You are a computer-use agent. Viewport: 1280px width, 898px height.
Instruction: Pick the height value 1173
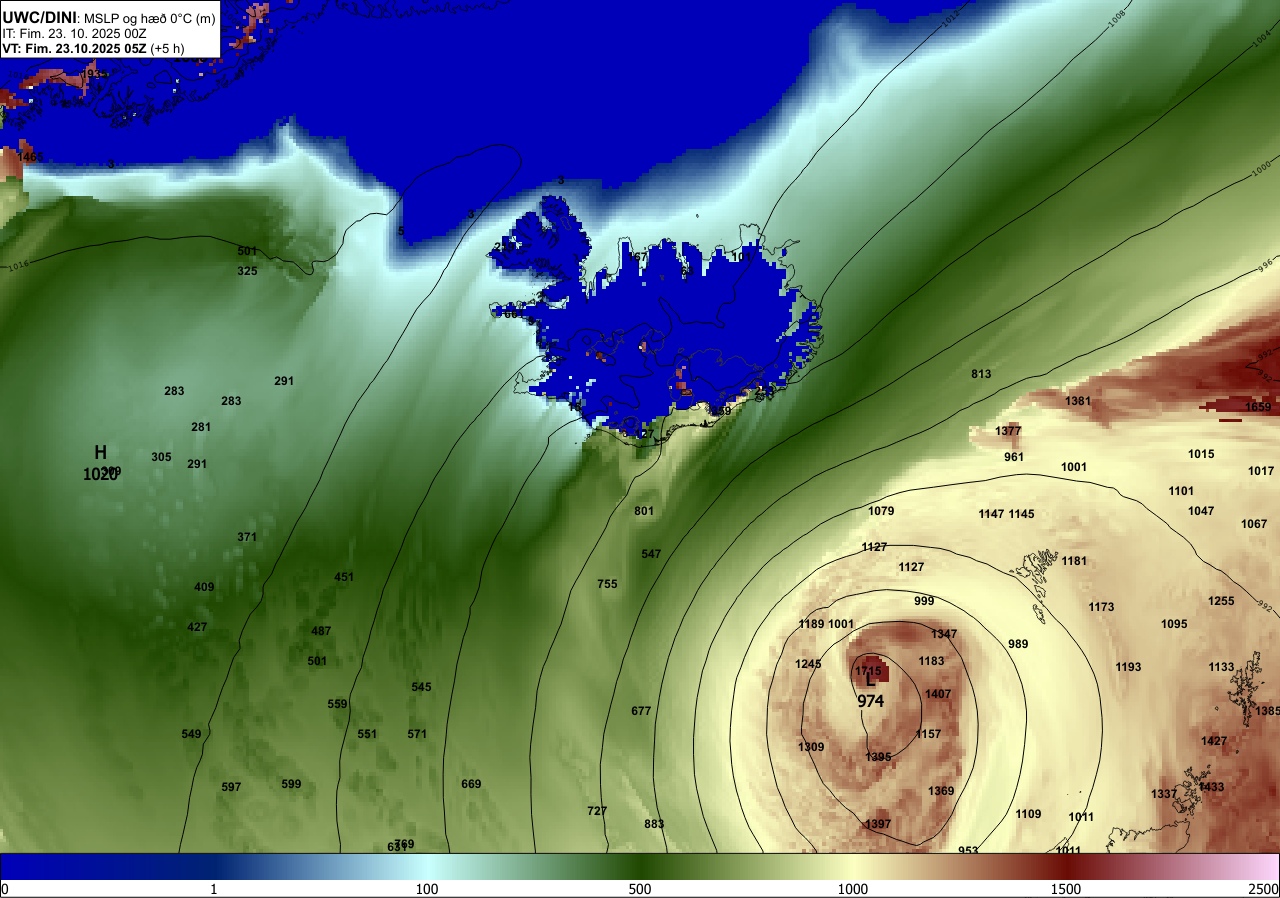click(x=1101, y=607)
